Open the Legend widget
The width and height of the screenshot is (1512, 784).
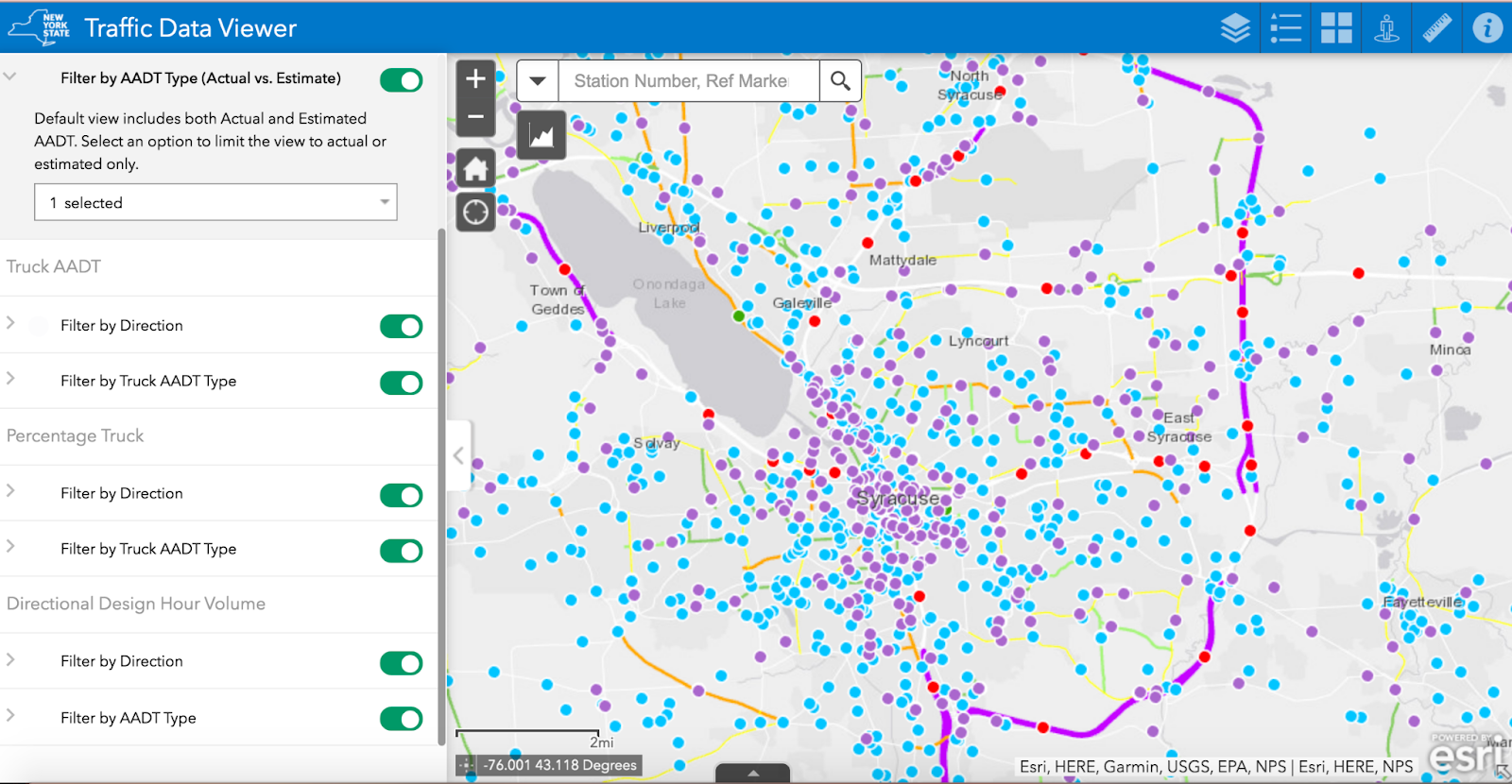click(x=1285, y=28)
